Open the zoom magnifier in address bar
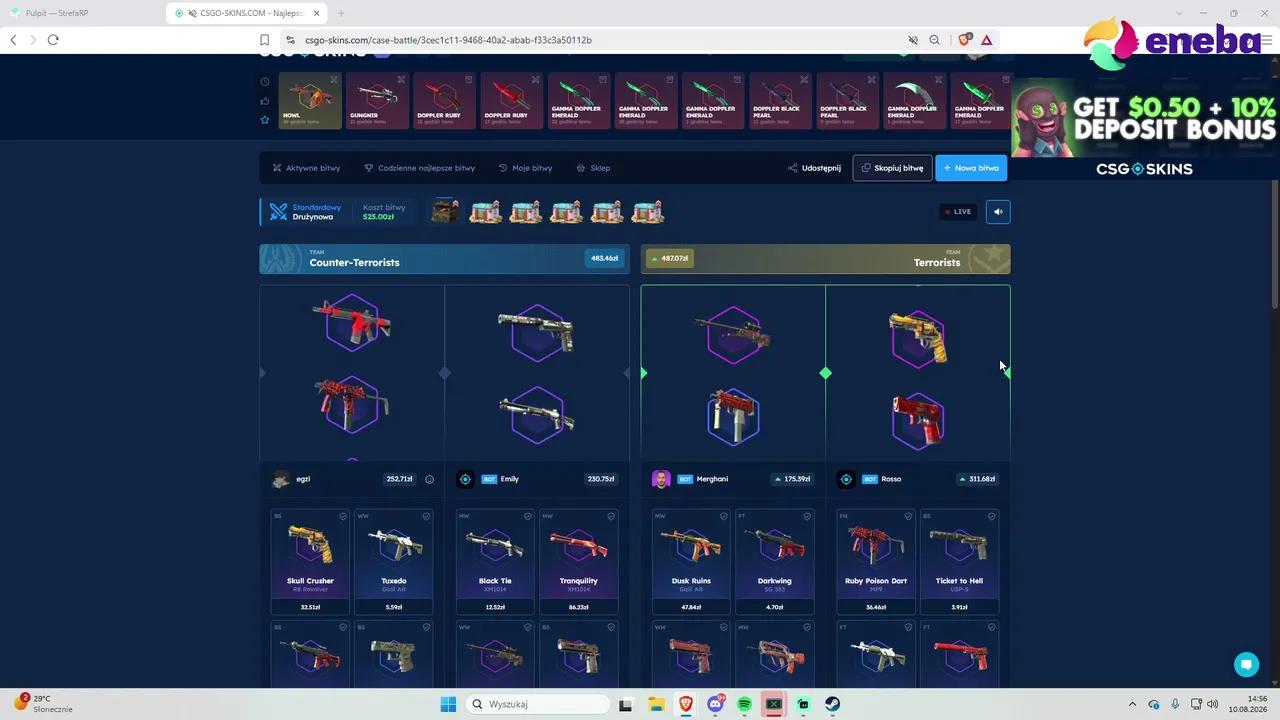The width and height of the screenshot is (1280, 720). click(x=934, y=40)
